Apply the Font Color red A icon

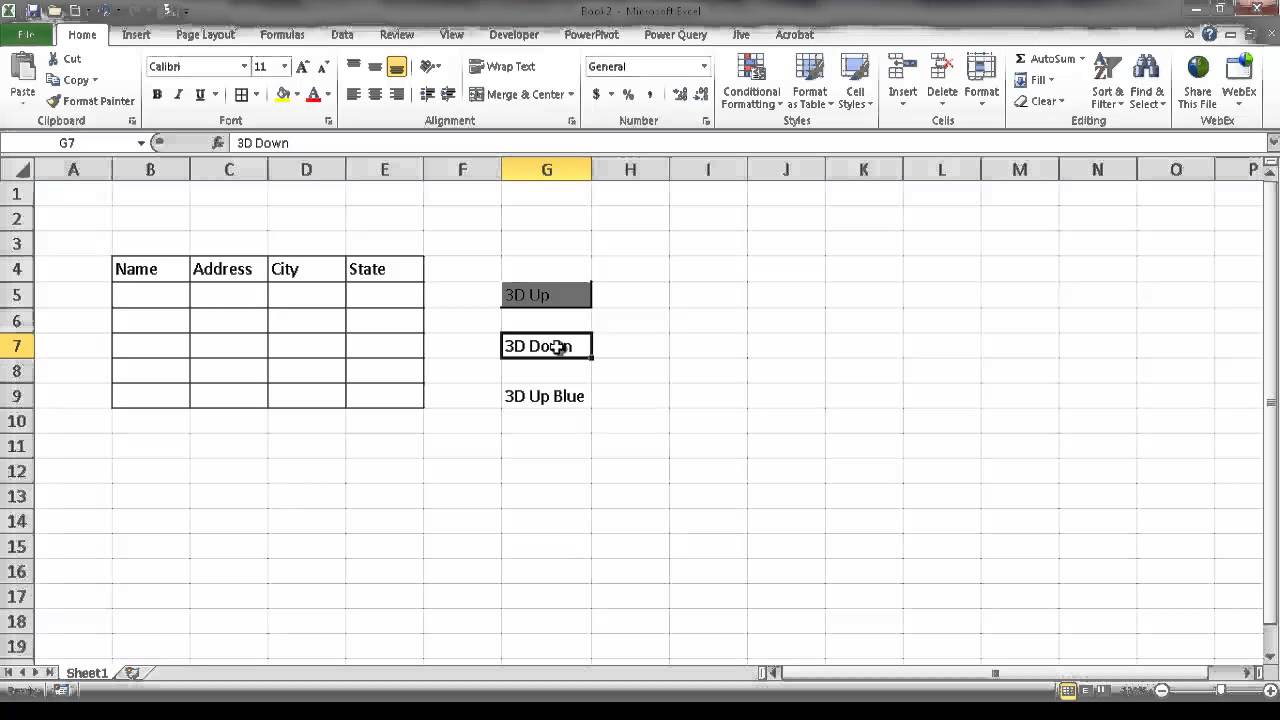[x=314, y=95]
